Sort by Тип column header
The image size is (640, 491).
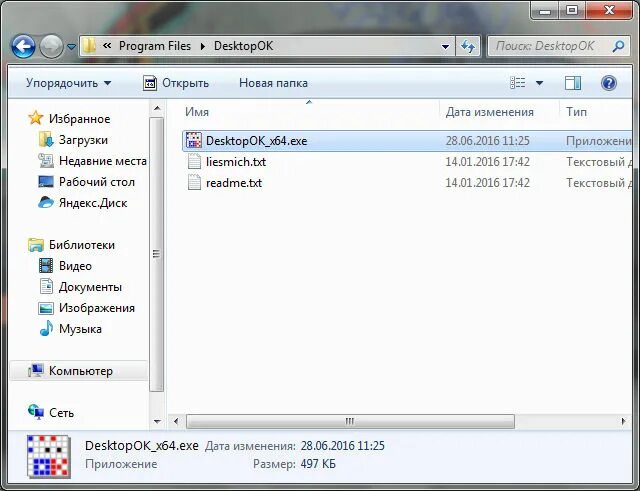pos(576,112)
